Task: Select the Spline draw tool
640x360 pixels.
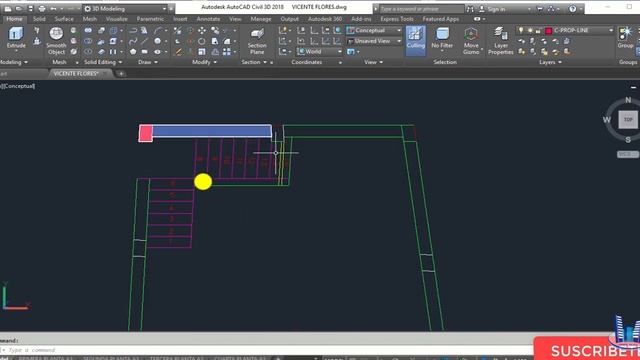Action: [x=133, y=41]
